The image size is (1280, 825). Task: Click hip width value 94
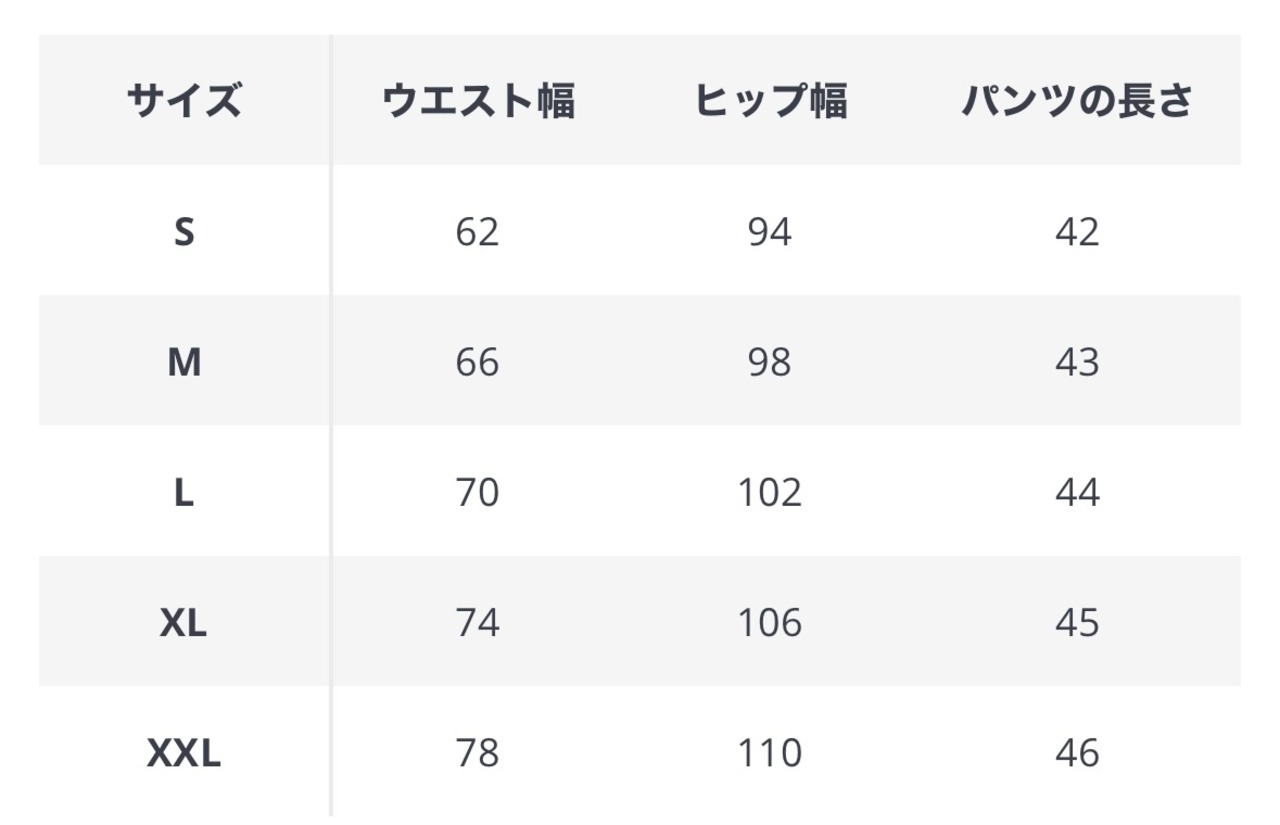770,232
